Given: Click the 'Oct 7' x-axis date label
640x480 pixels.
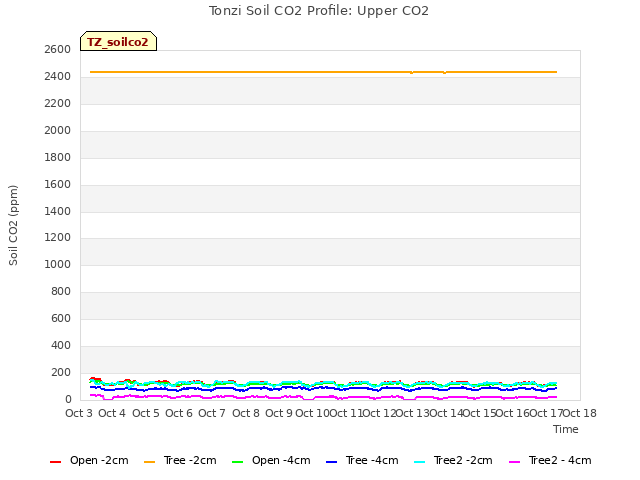Looking at the screenshot, I should point(212,413).
